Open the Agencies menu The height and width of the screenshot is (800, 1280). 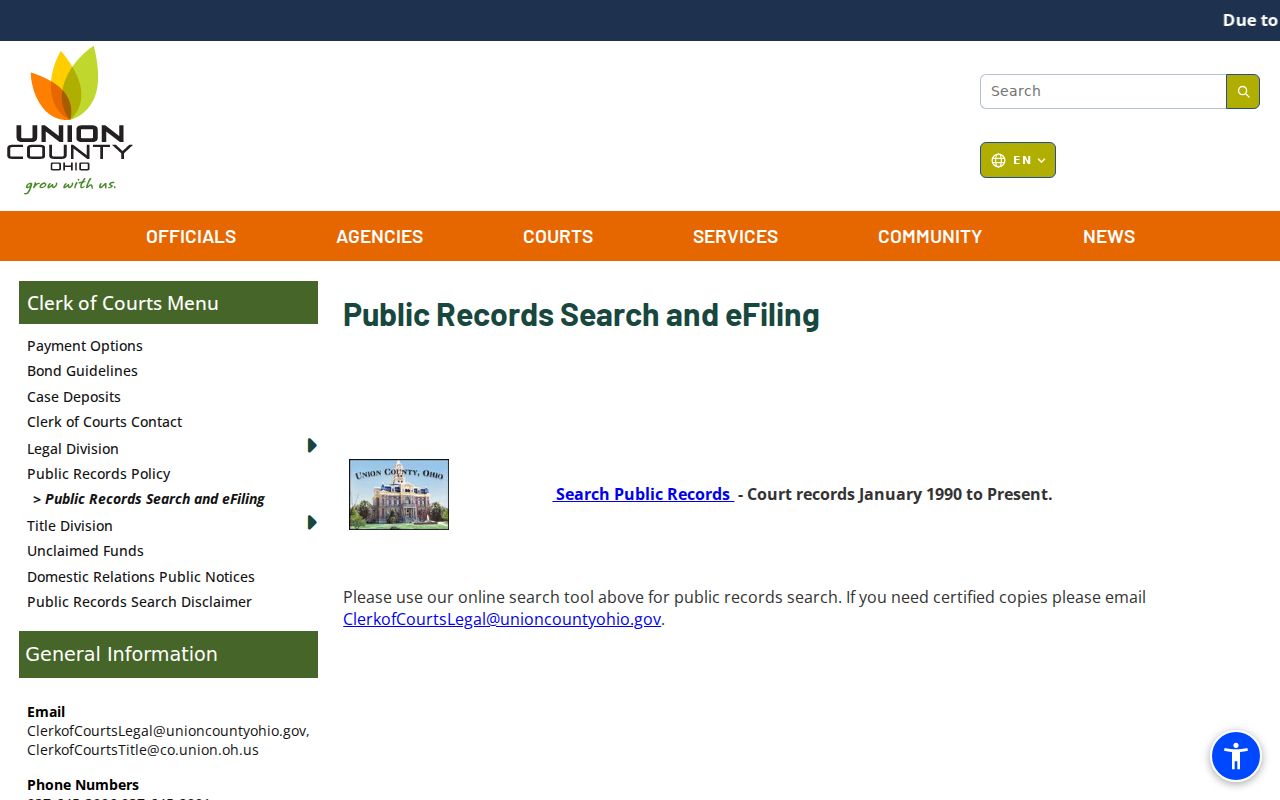(x=379, y=237)
